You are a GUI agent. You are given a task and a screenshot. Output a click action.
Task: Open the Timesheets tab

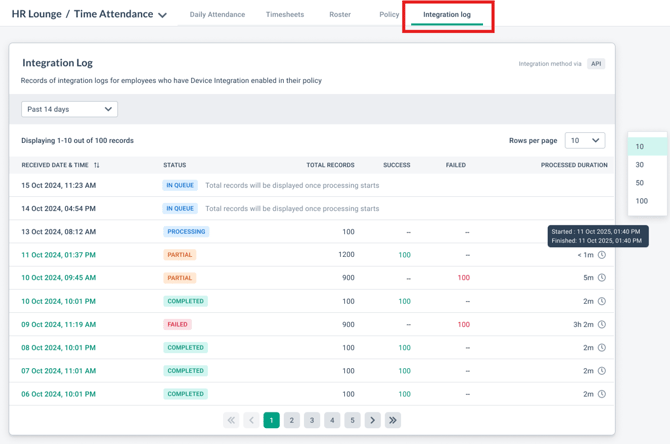285,15
